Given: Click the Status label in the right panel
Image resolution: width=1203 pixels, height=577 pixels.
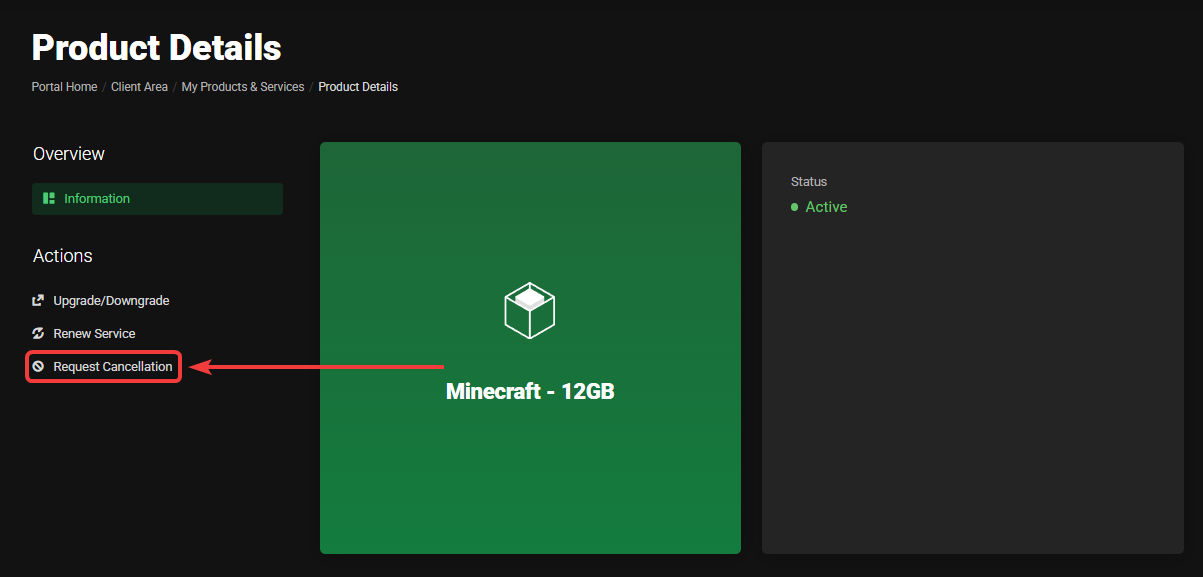Looking at the screenshot, I should coord(809,182).
